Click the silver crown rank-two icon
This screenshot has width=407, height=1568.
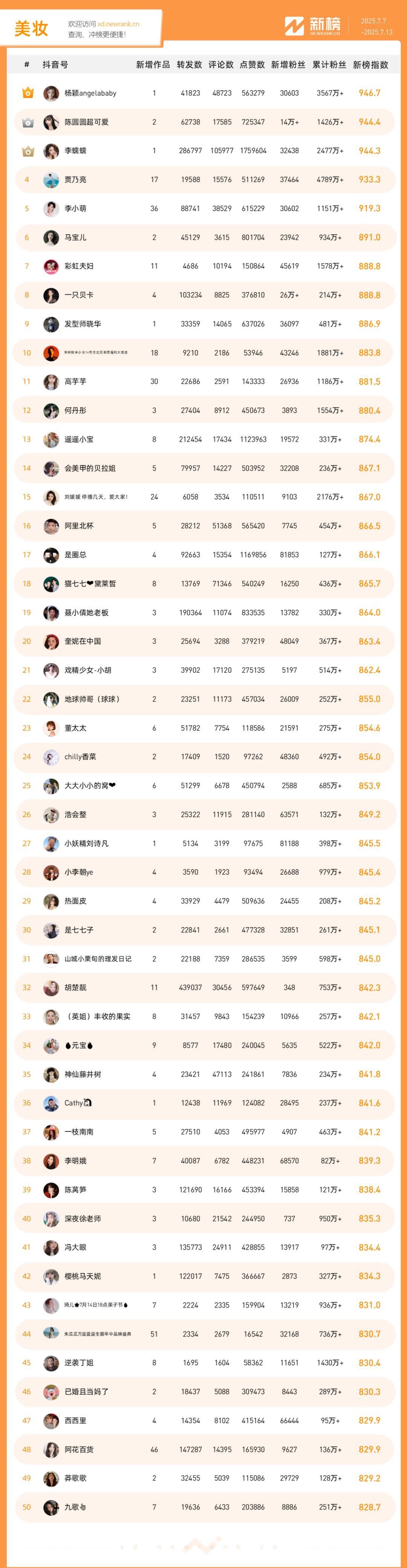click(28, 122)
